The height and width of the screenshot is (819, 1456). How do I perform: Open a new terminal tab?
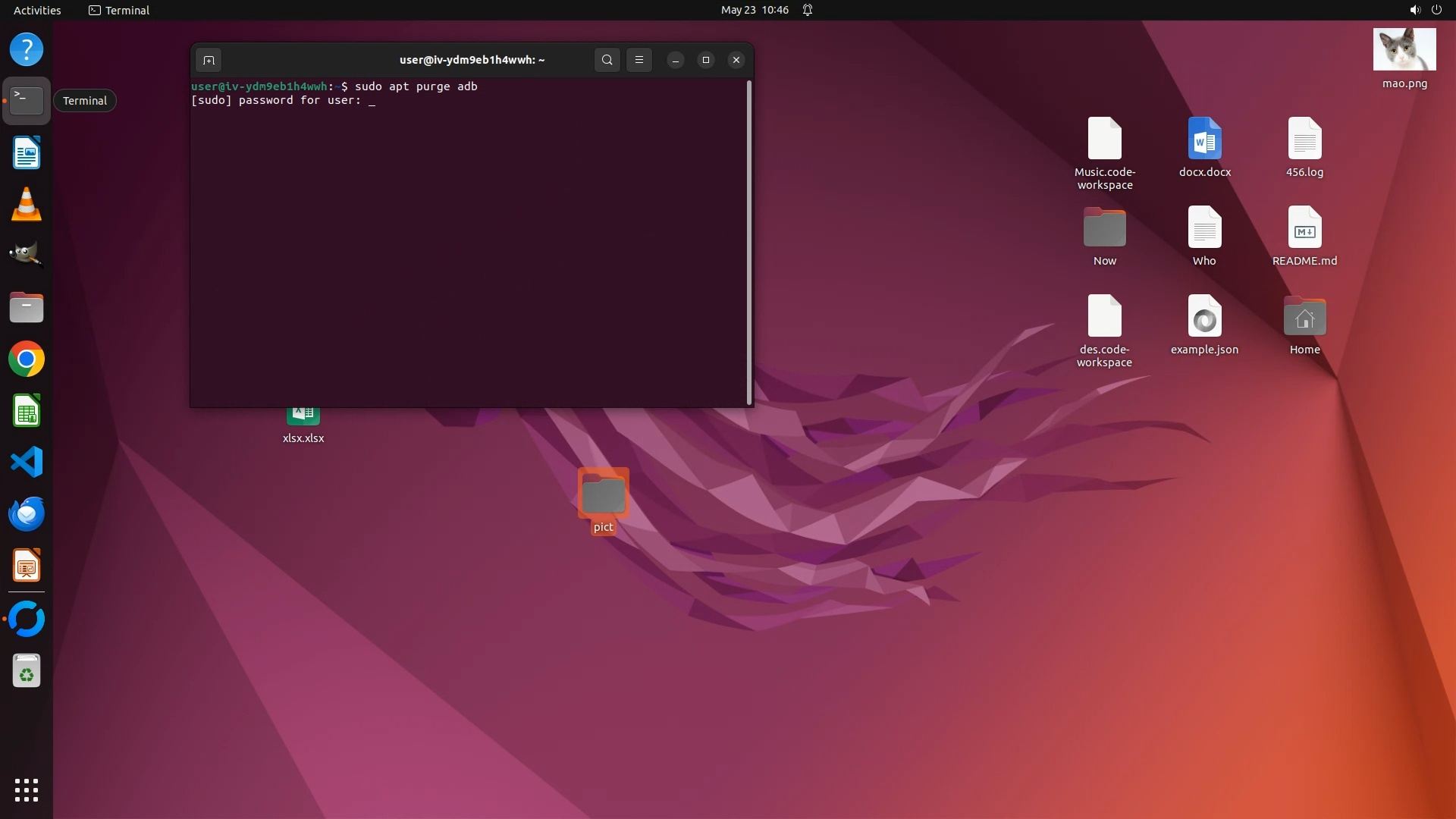(x=209, y=60)
